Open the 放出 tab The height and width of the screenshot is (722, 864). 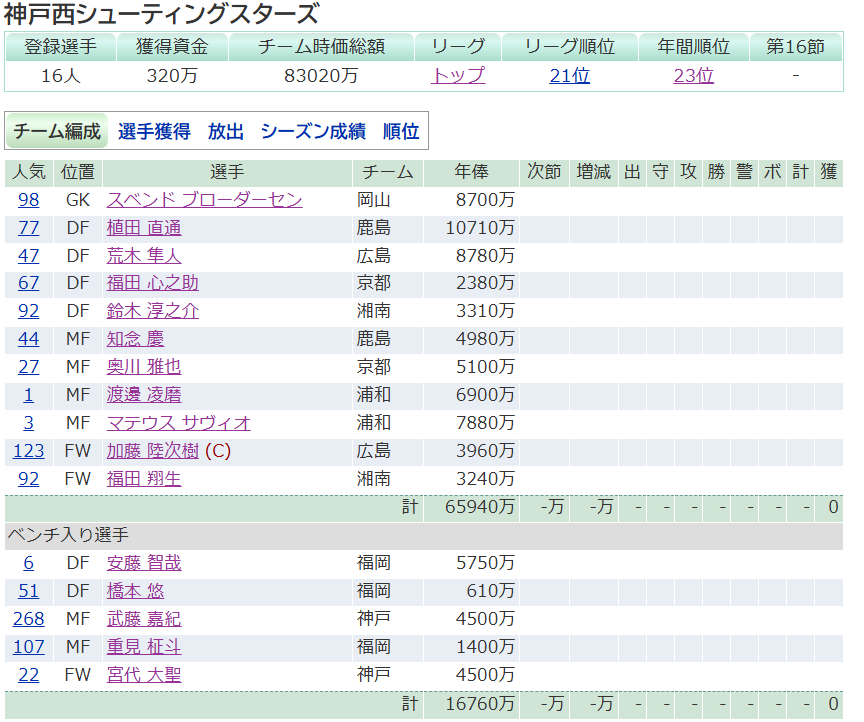[225, 131]
